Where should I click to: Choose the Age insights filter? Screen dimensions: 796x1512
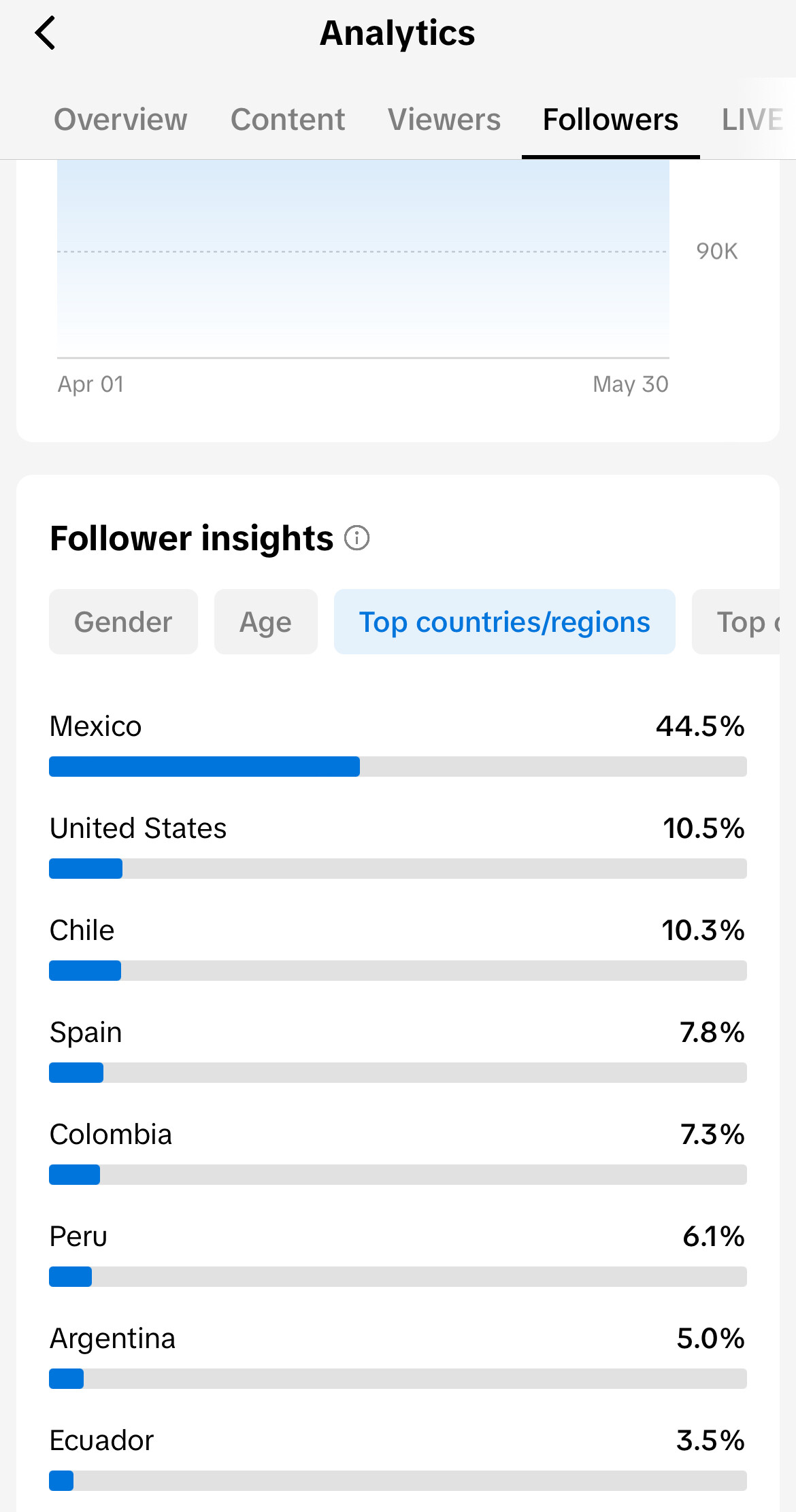pyautogui.click(x=265, y=622)
